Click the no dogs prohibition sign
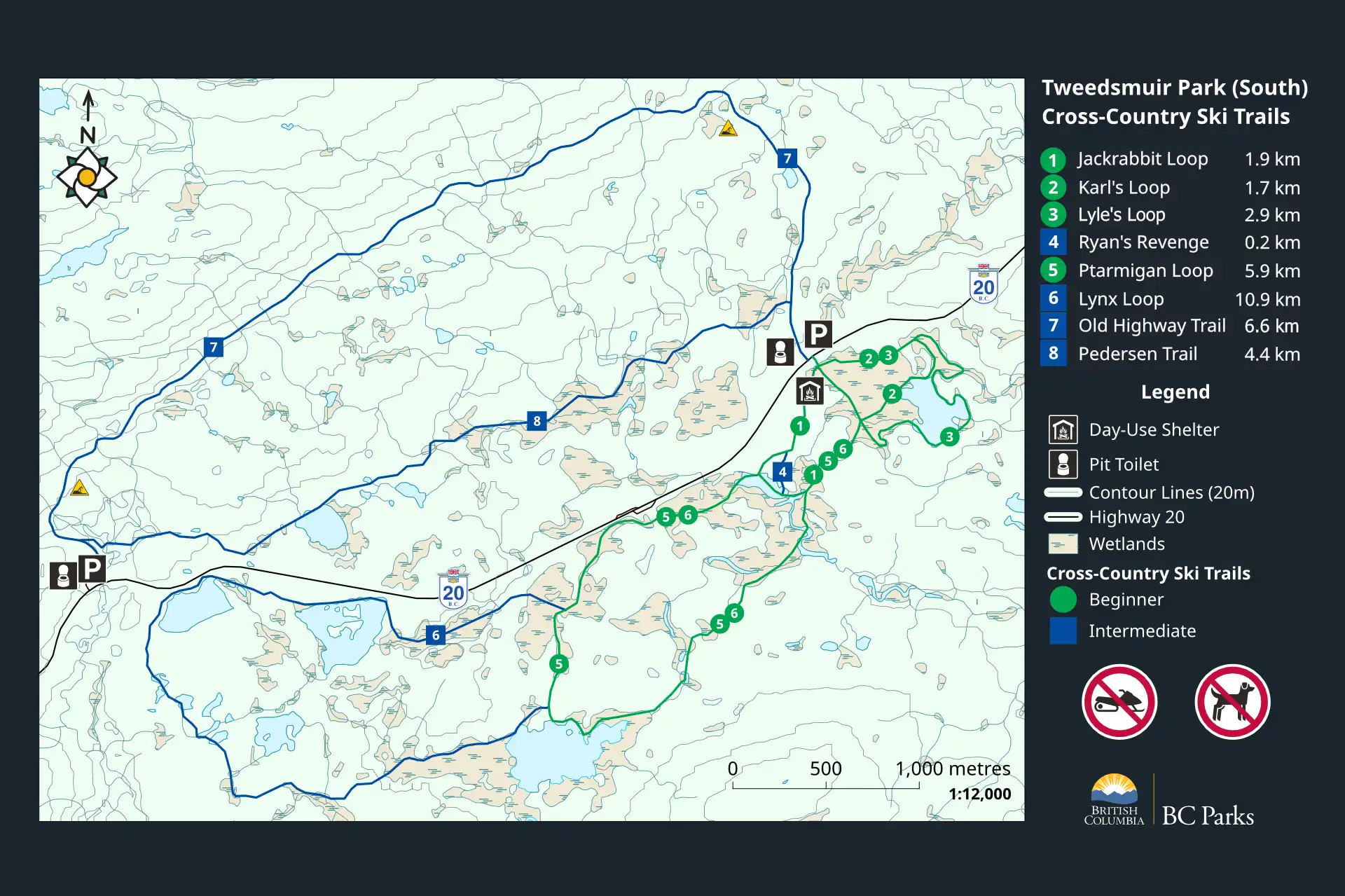The image size is (1345, 896). coord(1232,702)
